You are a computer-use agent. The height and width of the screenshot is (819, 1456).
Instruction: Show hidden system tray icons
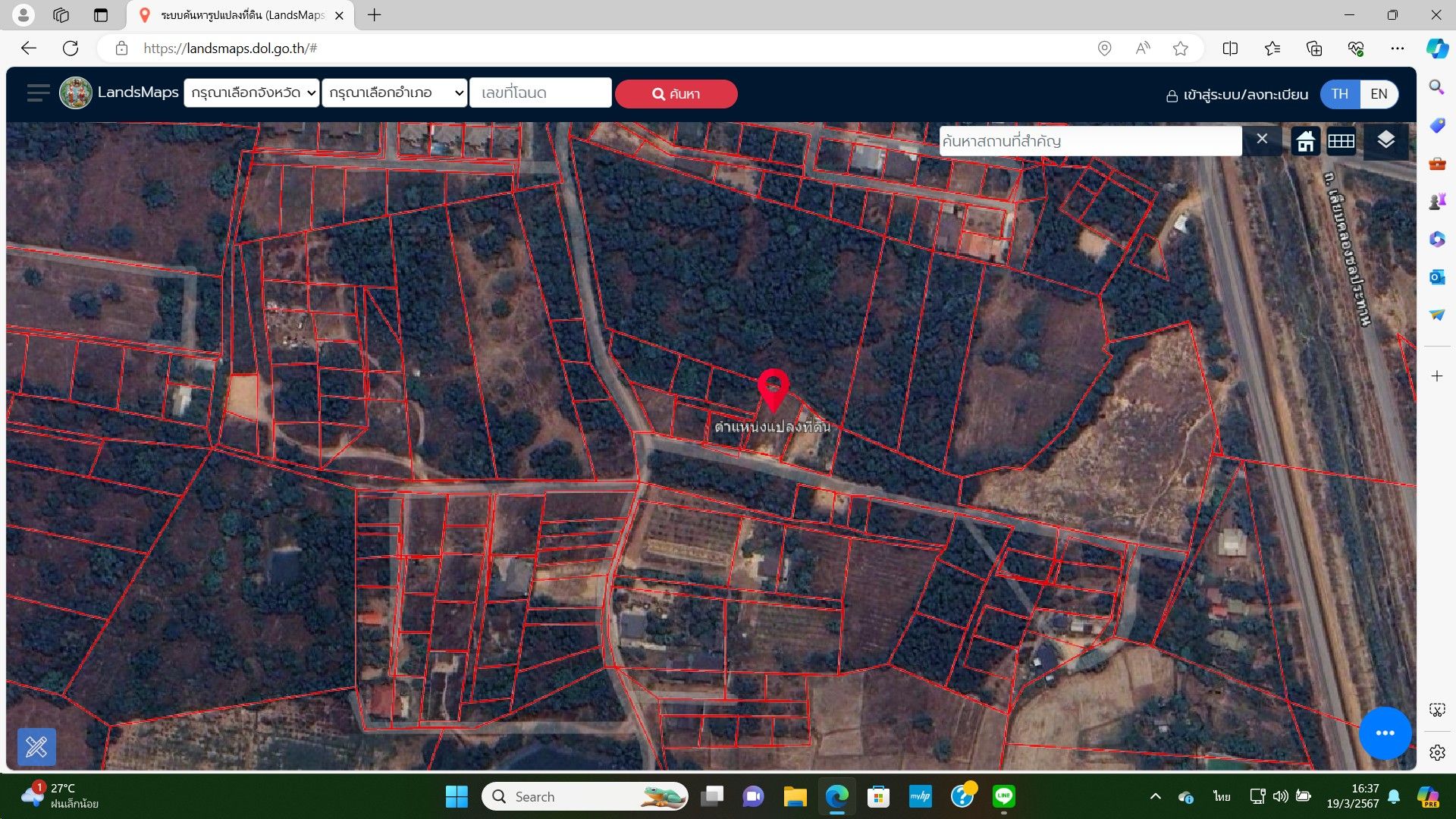click(1155, 796)
